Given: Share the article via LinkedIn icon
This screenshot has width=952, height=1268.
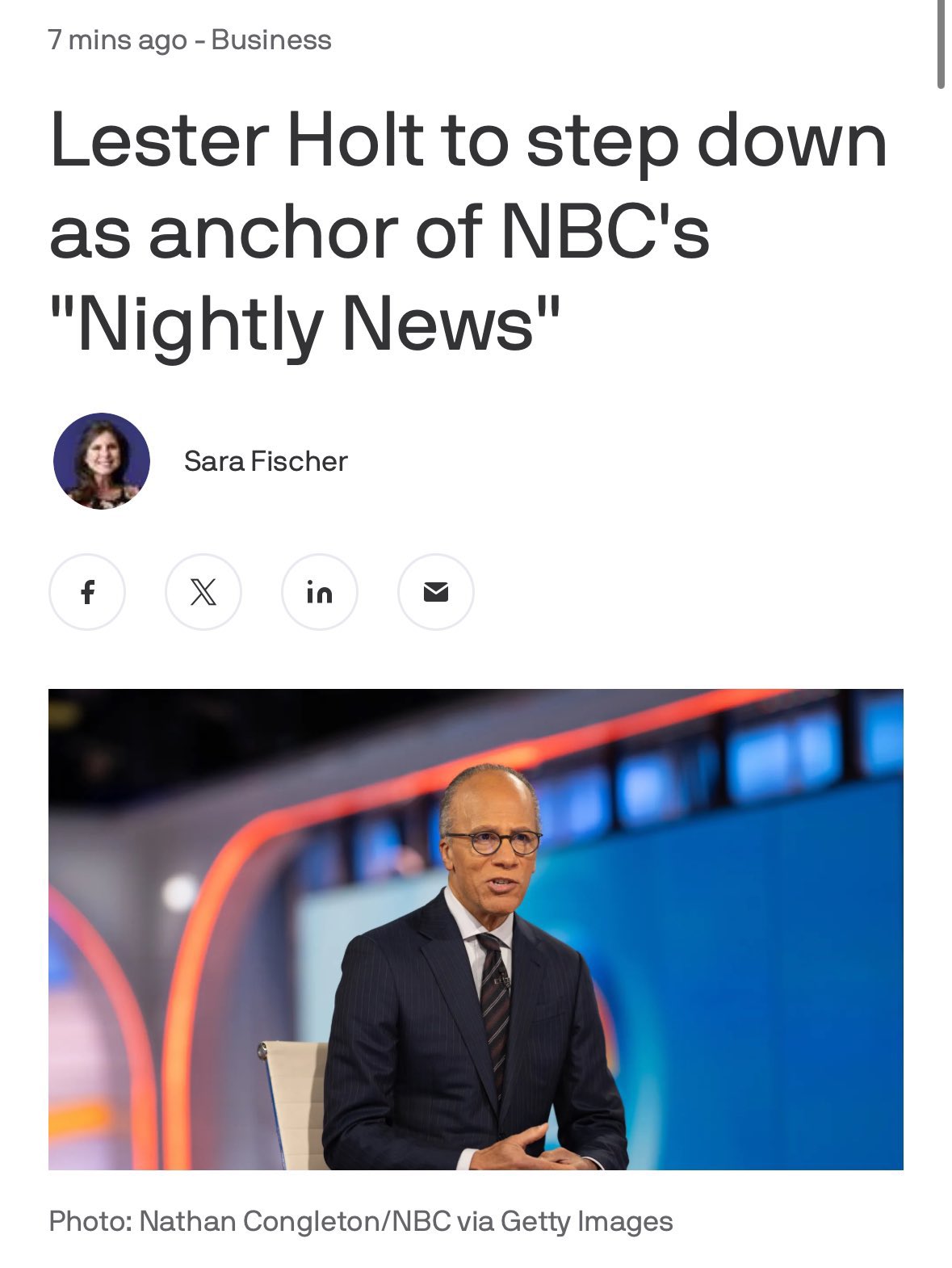Looking at the screenshot, I should pyautogui.click(x=320, y=592).
